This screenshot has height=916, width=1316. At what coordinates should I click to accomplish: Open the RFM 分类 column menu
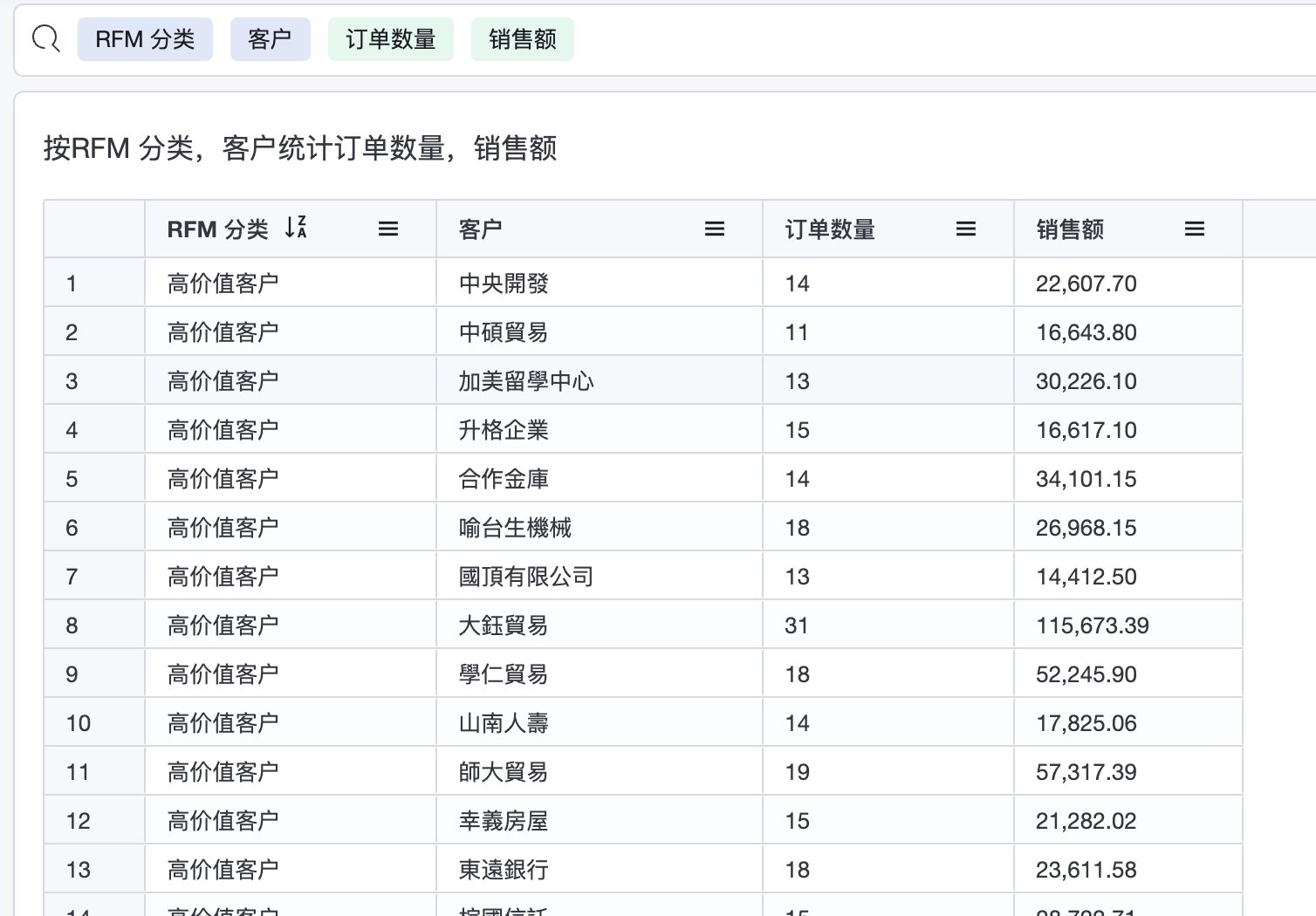(x=388, y=229)
